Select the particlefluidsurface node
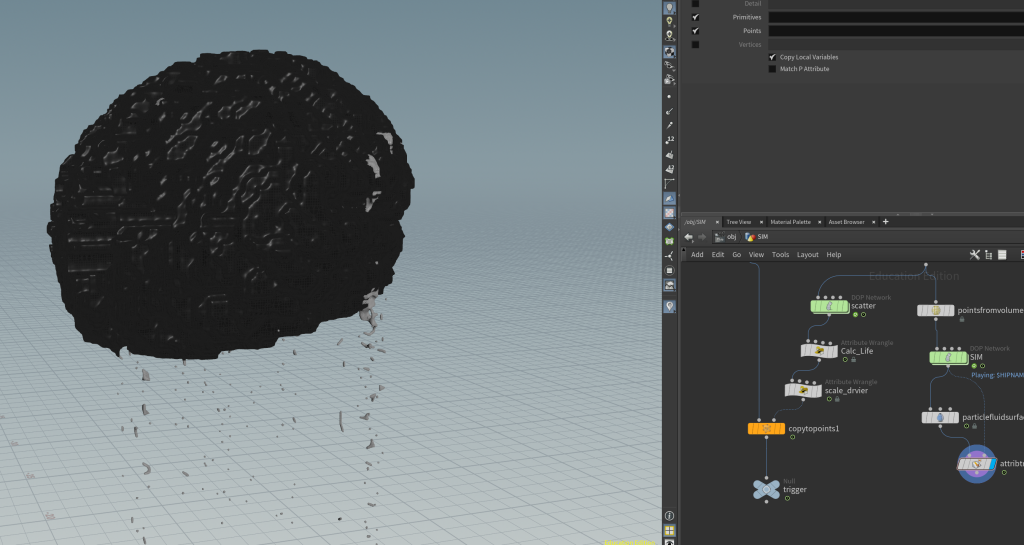This screenshot has width=1024, height=545. tap(940, 417)
